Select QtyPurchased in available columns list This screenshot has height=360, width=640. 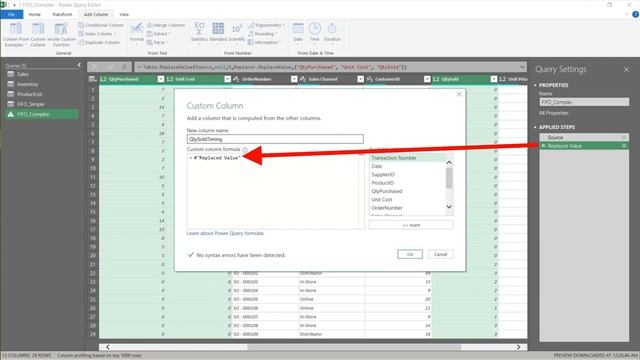point(387,191)
